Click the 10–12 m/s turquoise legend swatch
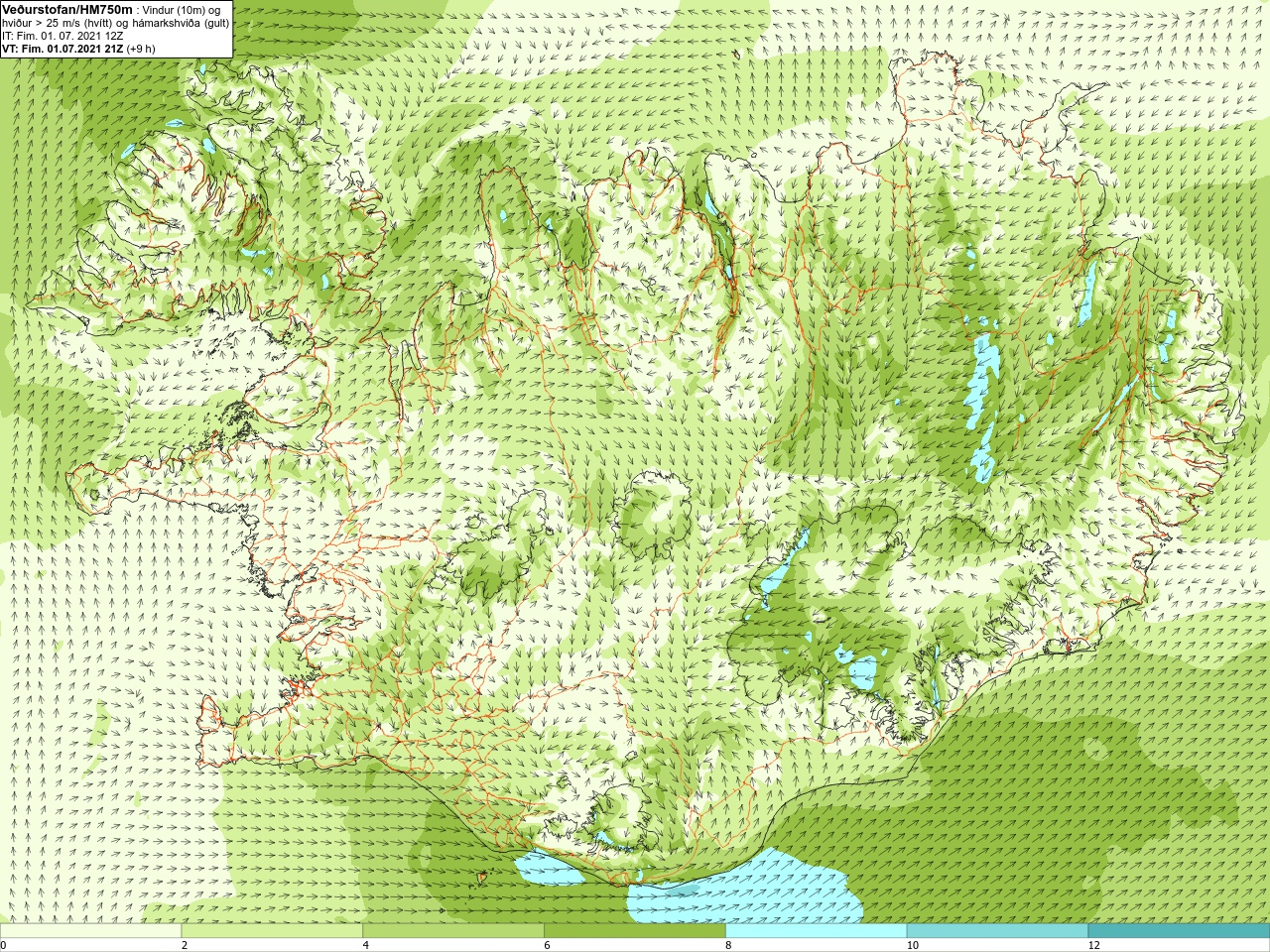The image size is (1270, 952). click(x=997, y=931)
